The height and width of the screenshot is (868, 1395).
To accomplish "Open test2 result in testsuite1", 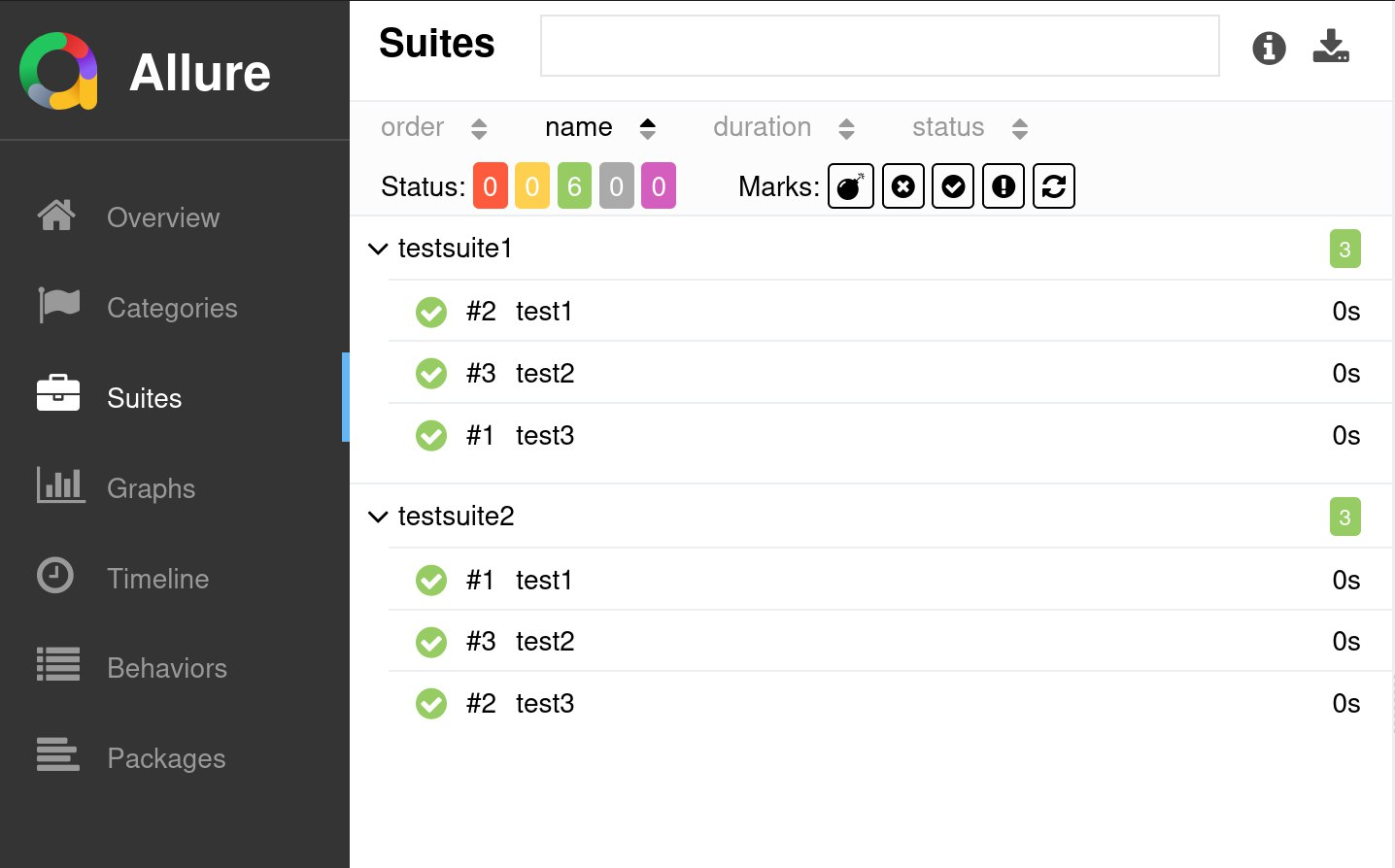I will click(545, 374).
